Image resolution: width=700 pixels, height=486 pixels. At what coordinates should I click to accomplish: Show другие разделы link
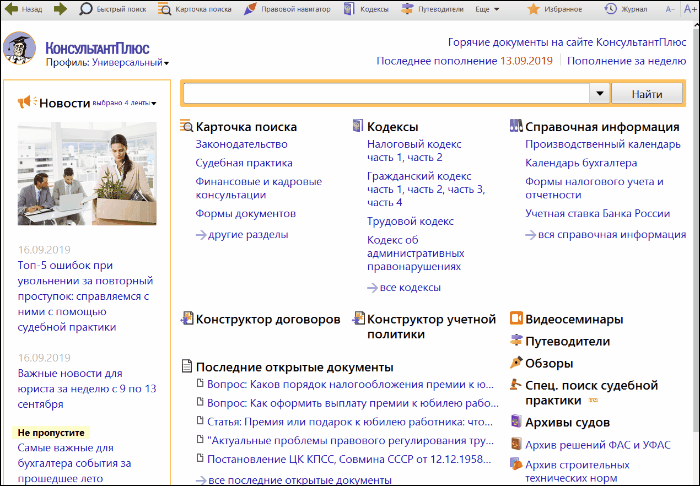click(x=242, y=234)
